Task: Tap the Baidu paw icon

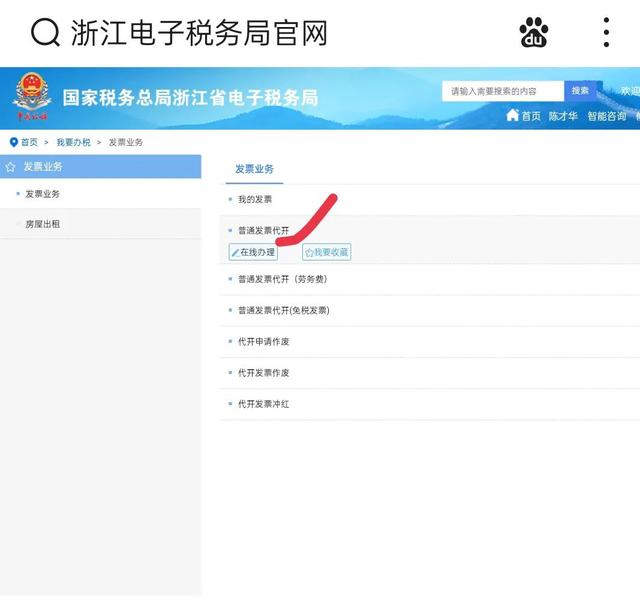Action: click(x=534, y=33)
